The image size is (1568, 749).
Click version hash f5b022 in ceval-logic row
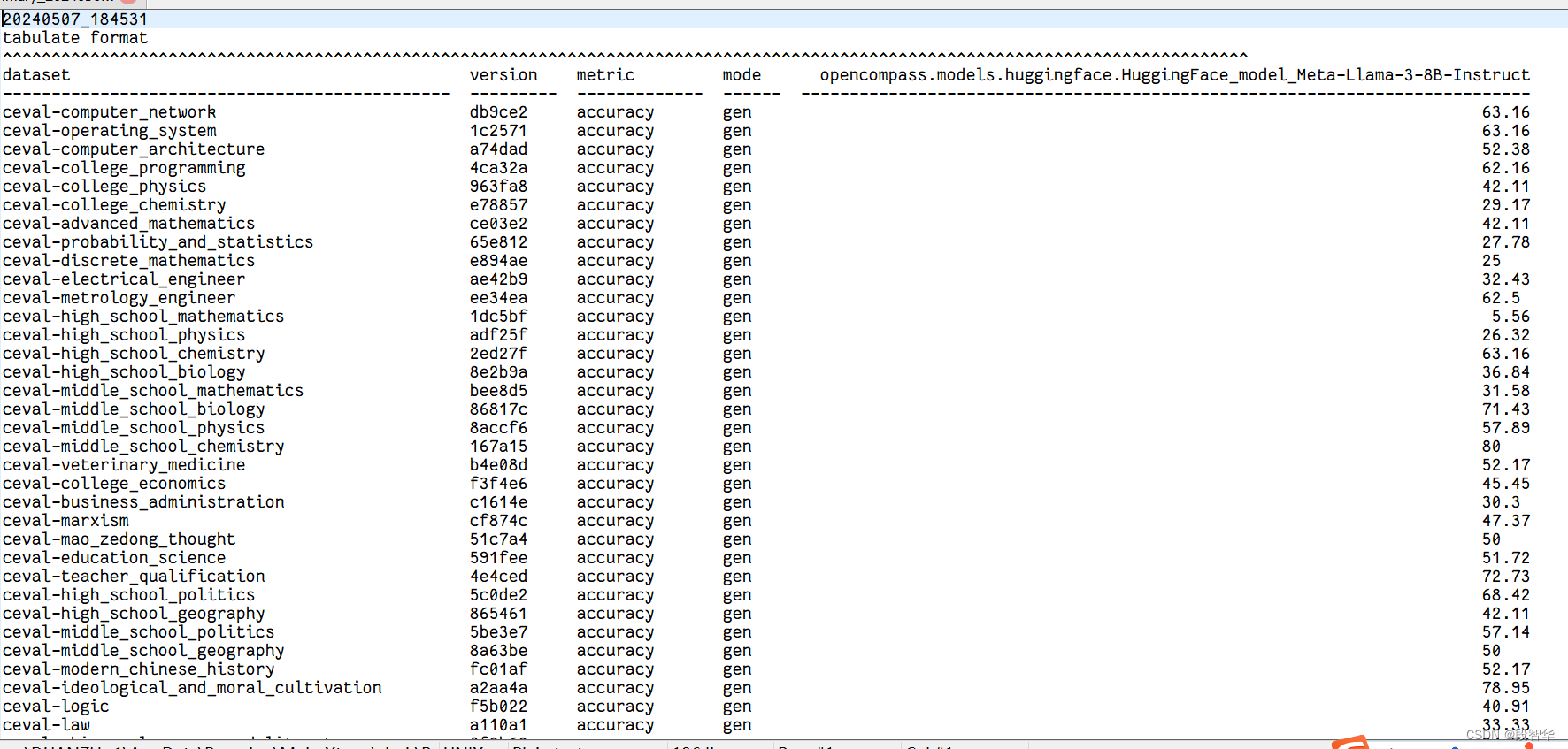coord(498,707)
